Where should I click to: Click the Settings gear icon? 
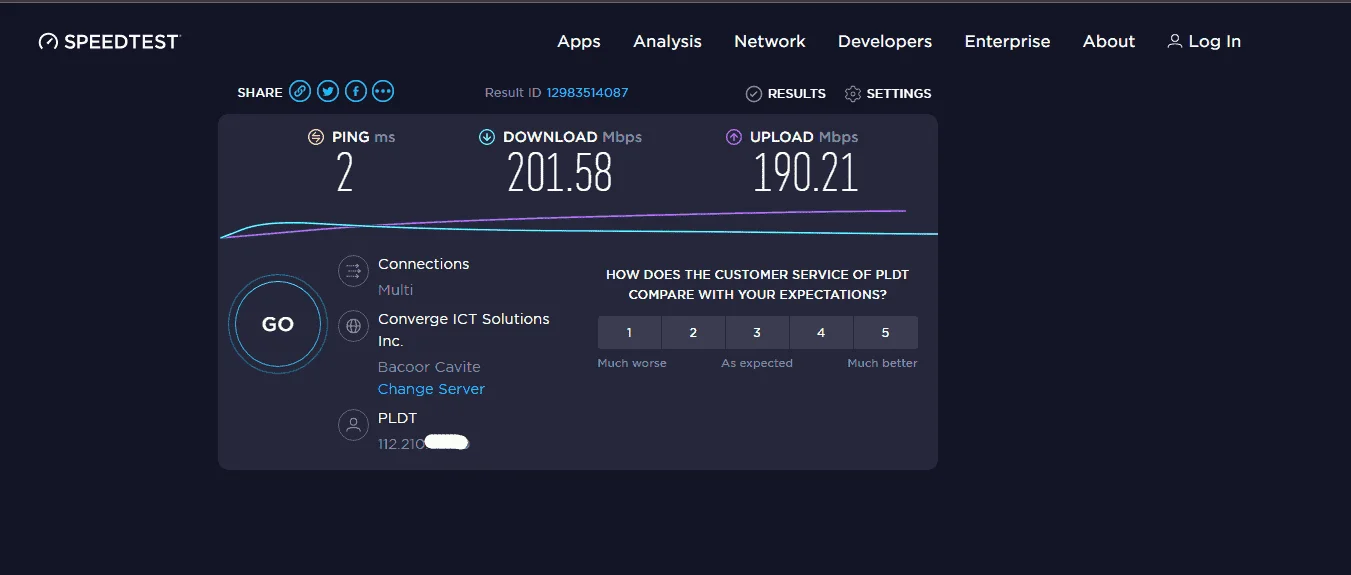(x=853, y=94)
